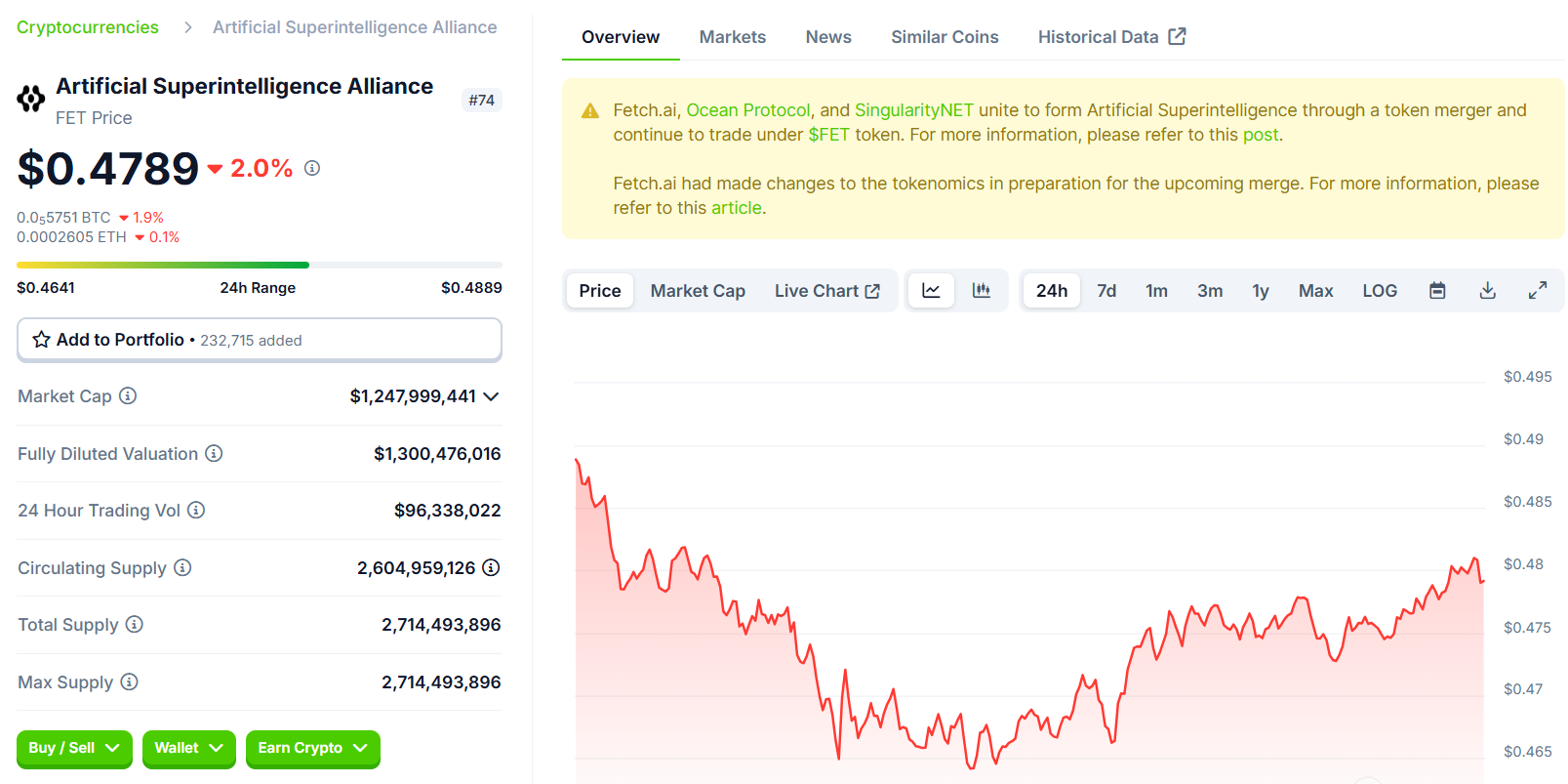Open price change info icon beside 2.0%
Image resolution: width=1568 pixels, height=784 pixels.
[x=312, y=168]
